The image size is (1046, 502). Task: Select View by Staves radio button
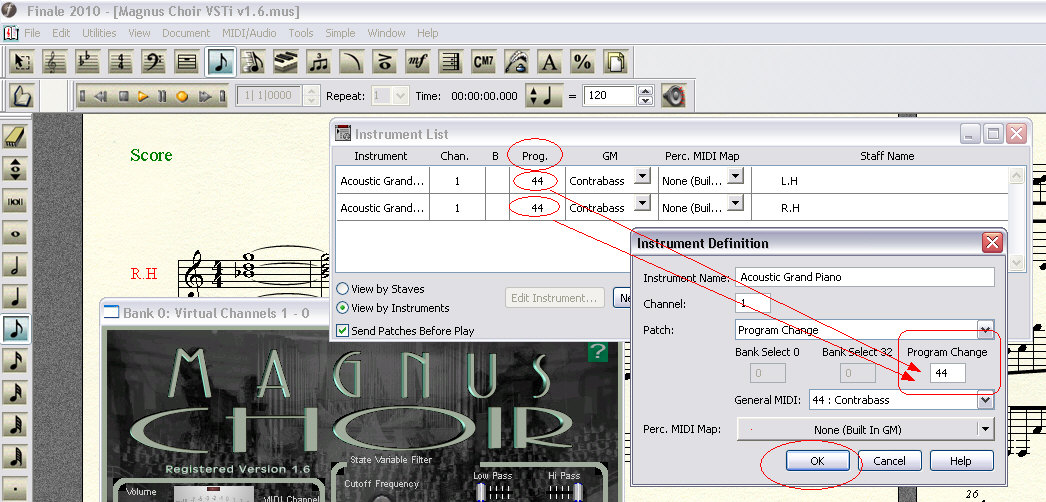point(342,289)
